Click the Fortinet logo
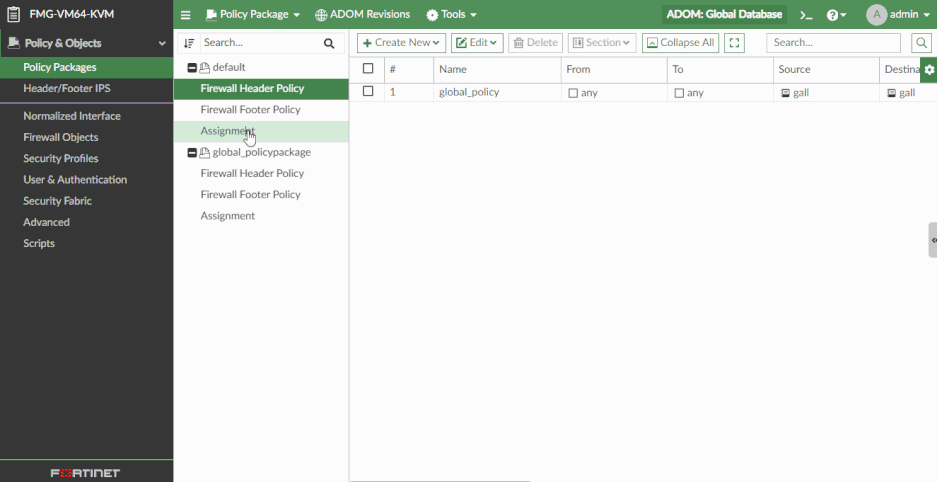This screenshot has height=482, width=937. coord(85,473)
